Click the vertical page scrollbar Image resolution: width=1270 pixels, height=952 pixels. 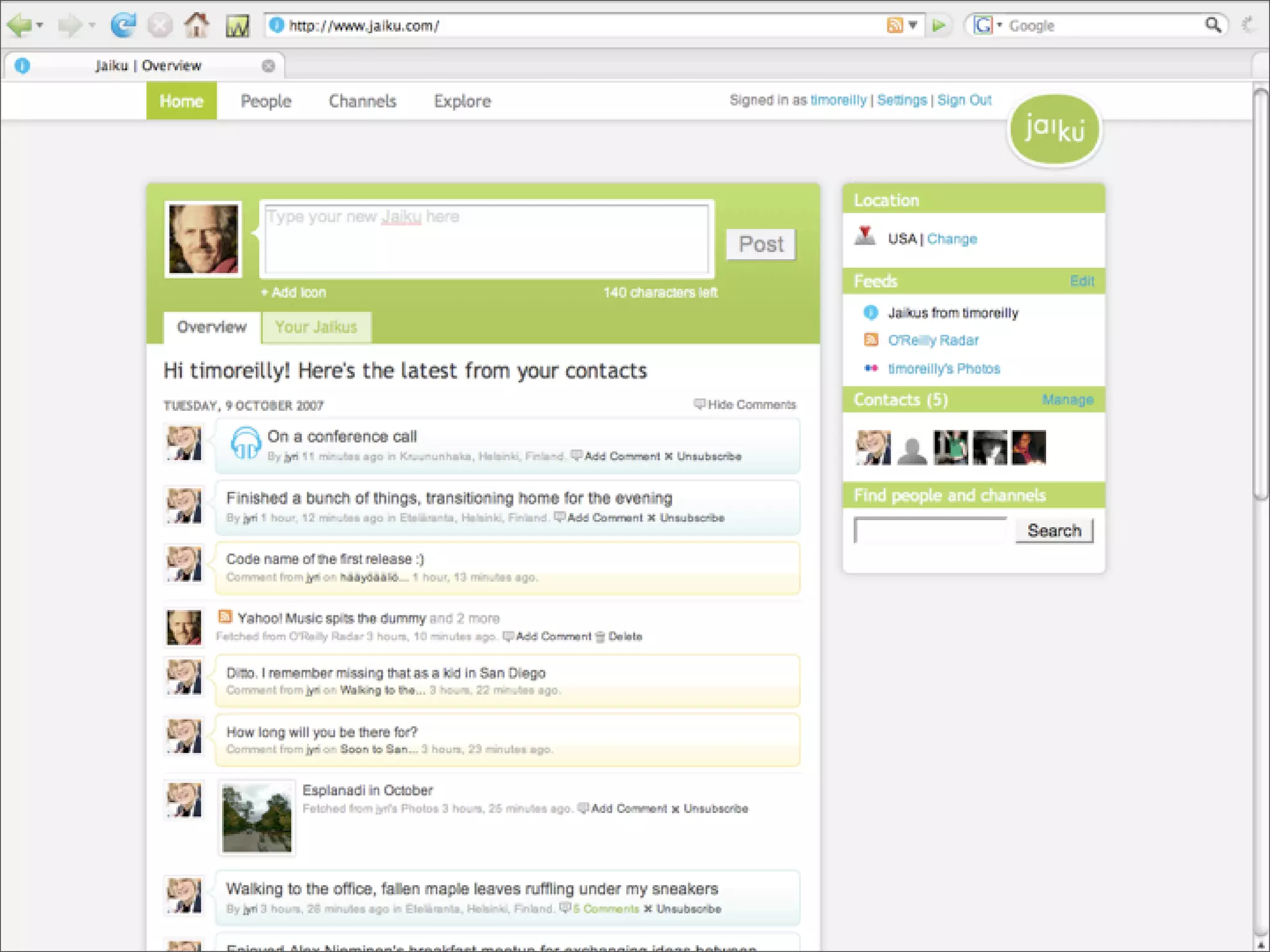point(1261,294)
